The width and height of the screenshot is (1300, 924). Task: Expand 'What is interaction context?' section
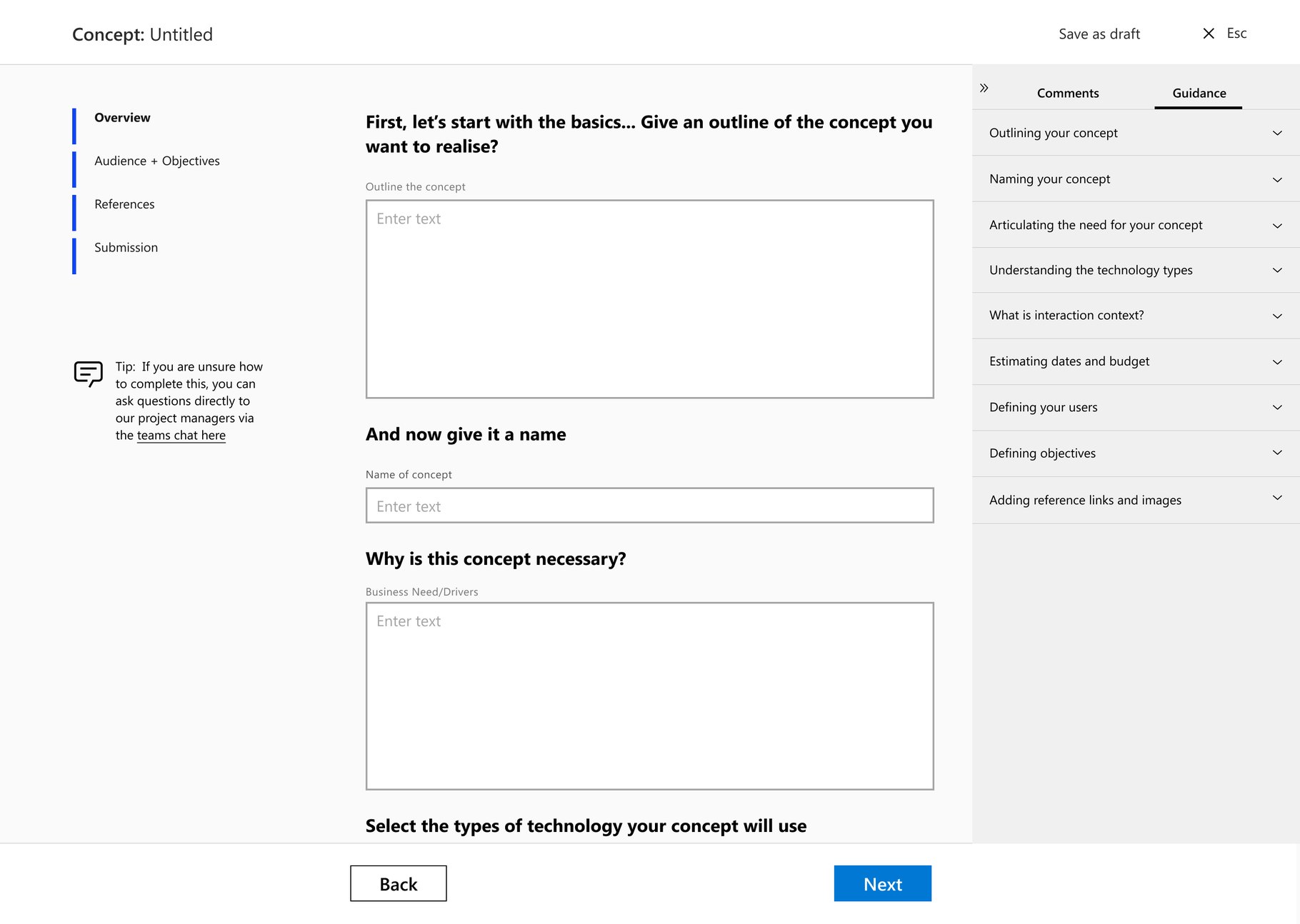1136,316
